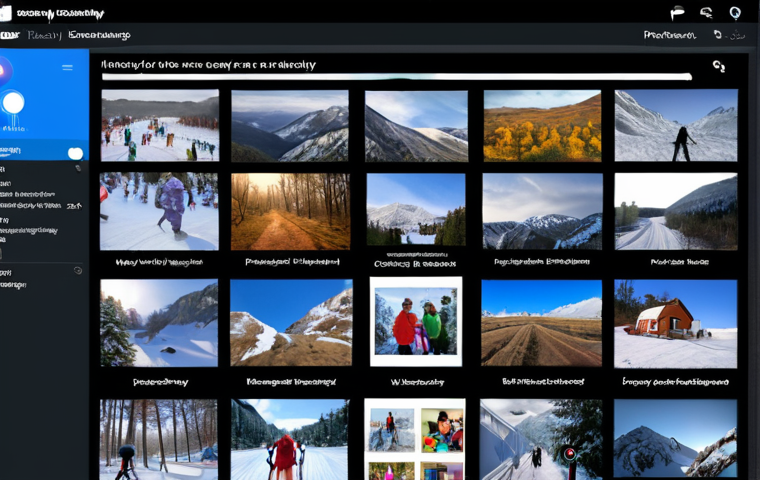
Task: Open the brown hills with snow patches photo
Action: click(291, 323)
